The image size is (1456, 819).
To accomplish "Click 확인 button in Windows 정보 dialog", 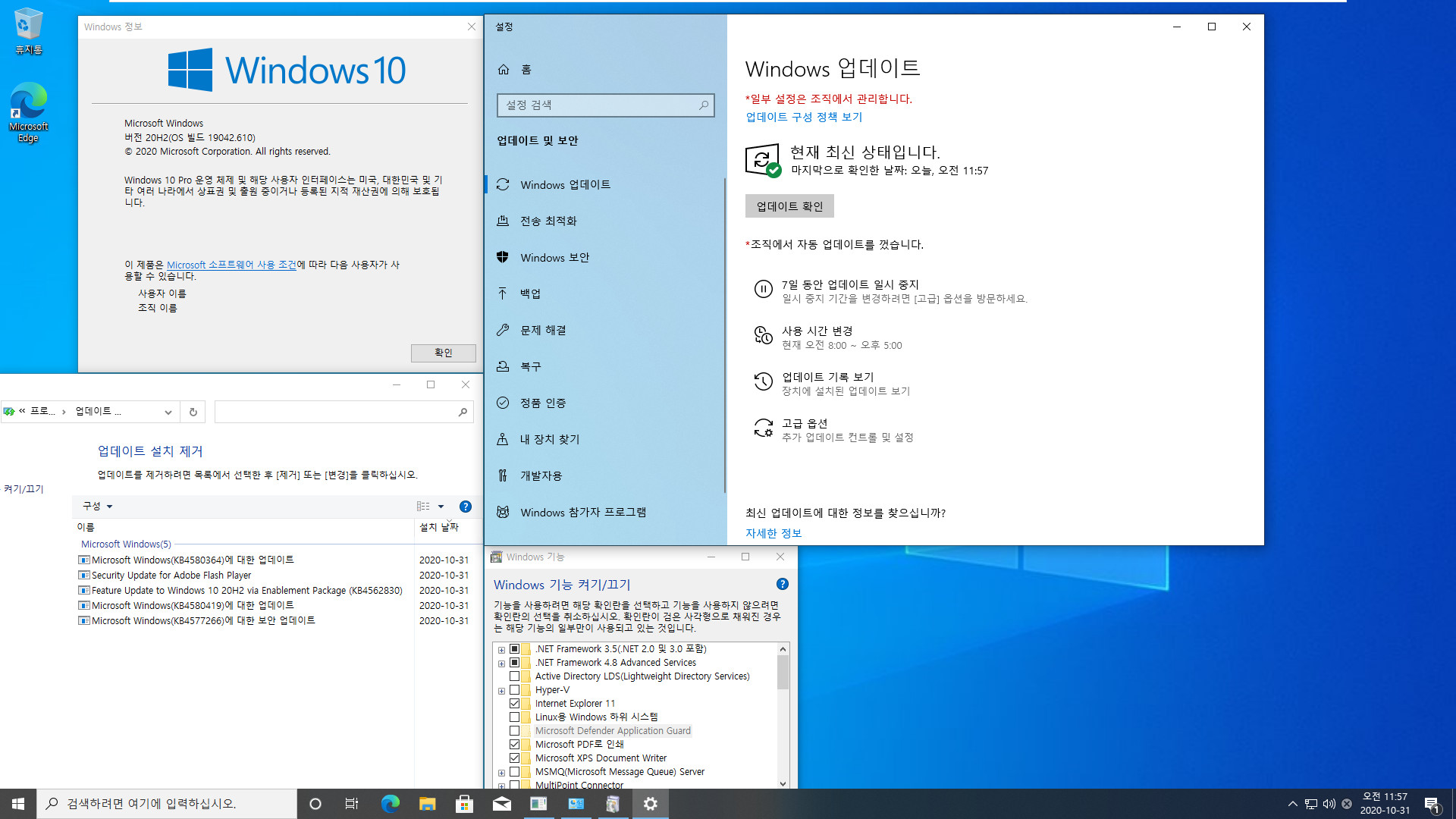I will 443,353.
